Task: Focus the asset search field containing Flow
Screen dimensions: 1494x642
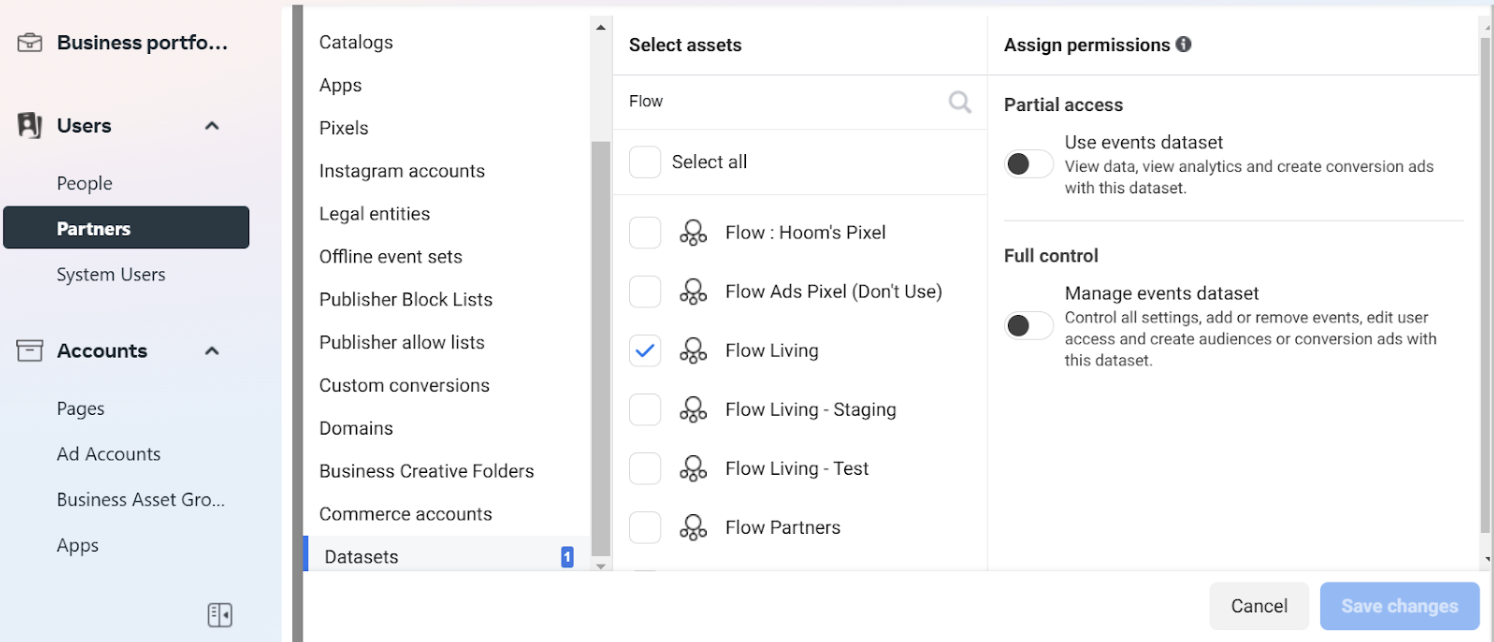Action: 780,102
